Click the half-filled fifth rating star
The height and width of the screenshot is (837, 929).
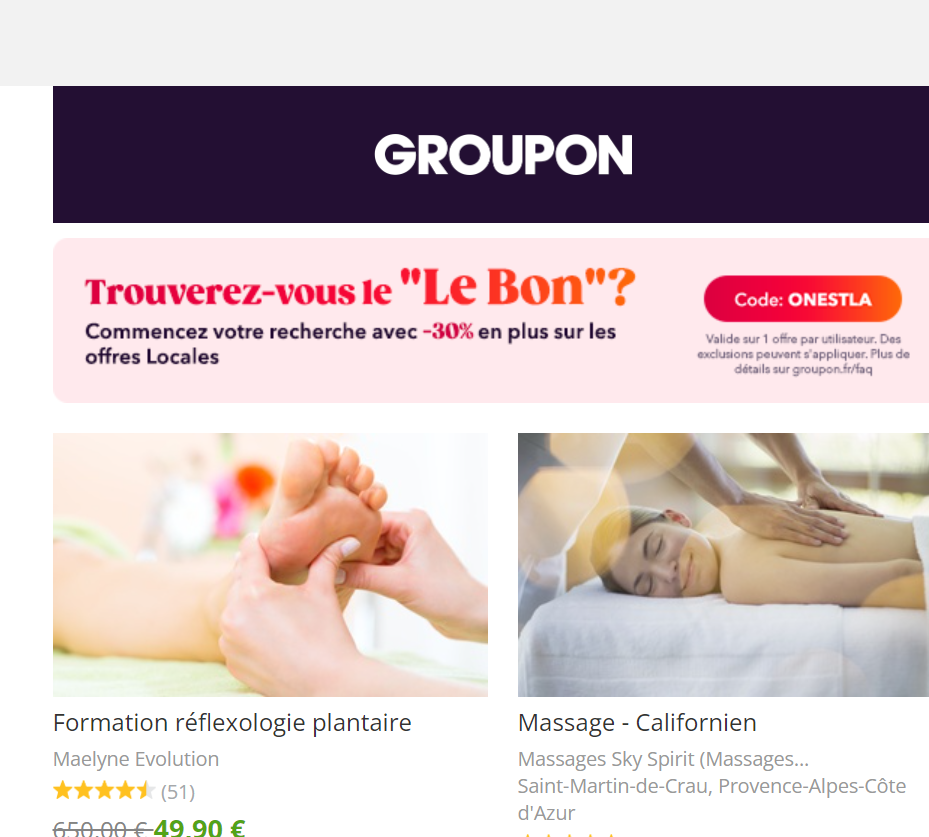coord(146,791)
